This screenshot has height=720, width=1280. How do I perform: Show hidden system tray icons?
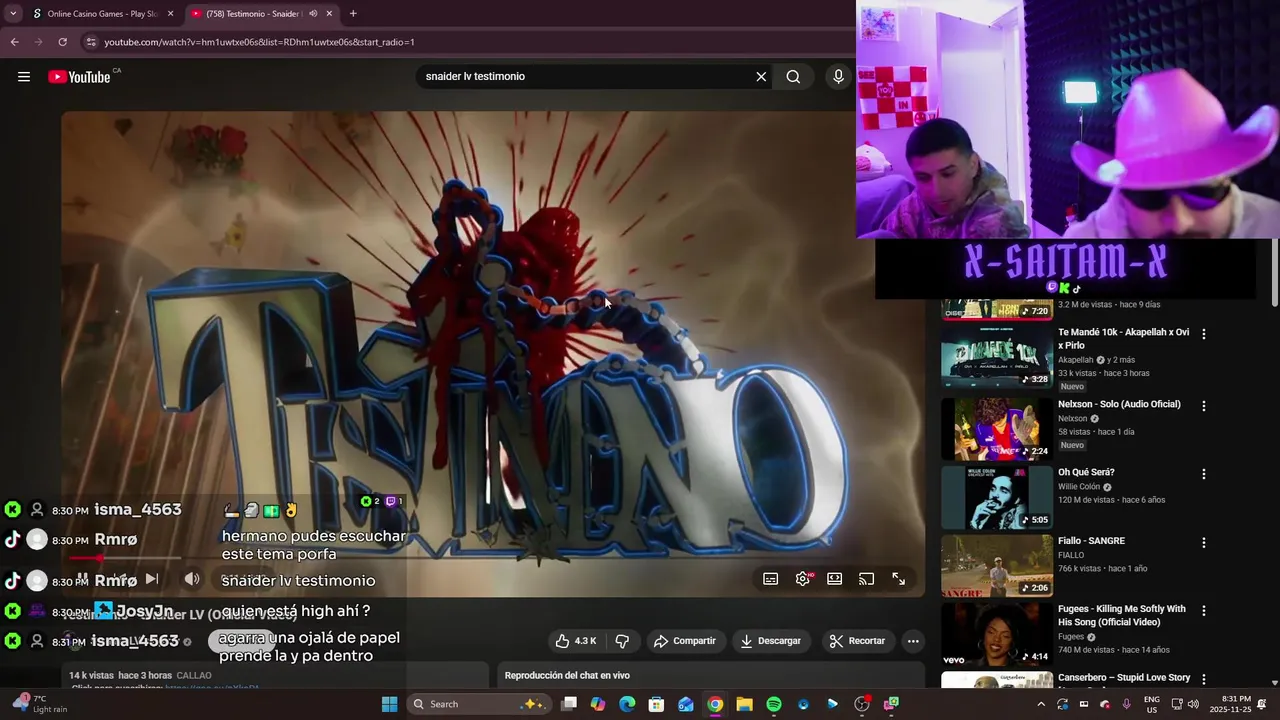tap(1041, 704)
